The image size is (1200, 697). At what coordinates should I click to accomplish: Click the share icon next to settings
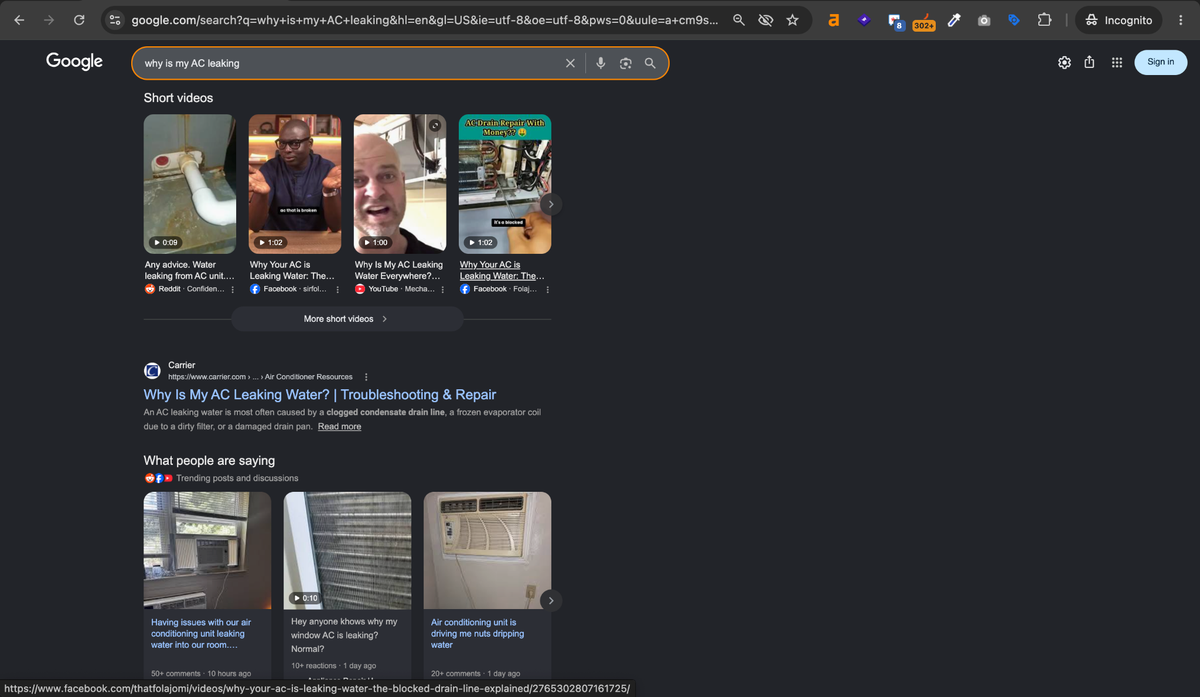pos(1089,63)
